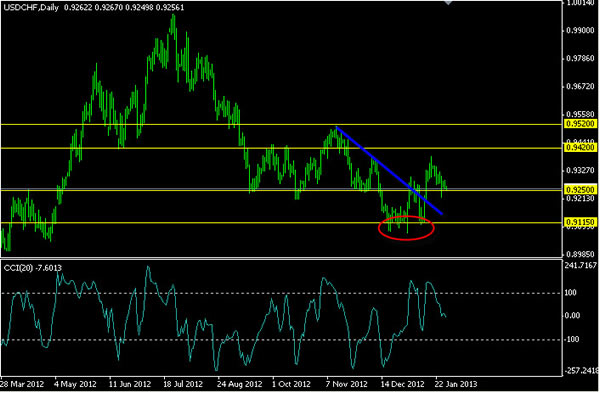600x393 pixels.
Task: Click the 0.93270 price scale value
Action: click(581, 170)
